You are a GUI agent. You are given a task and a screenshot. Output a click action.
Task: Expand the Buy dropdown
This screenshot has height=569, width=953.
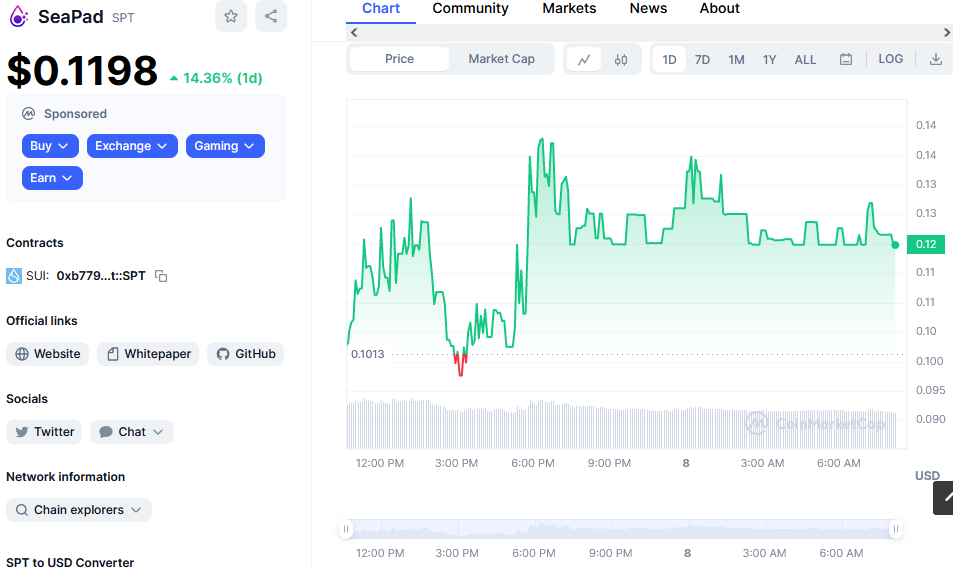point(50,146)
